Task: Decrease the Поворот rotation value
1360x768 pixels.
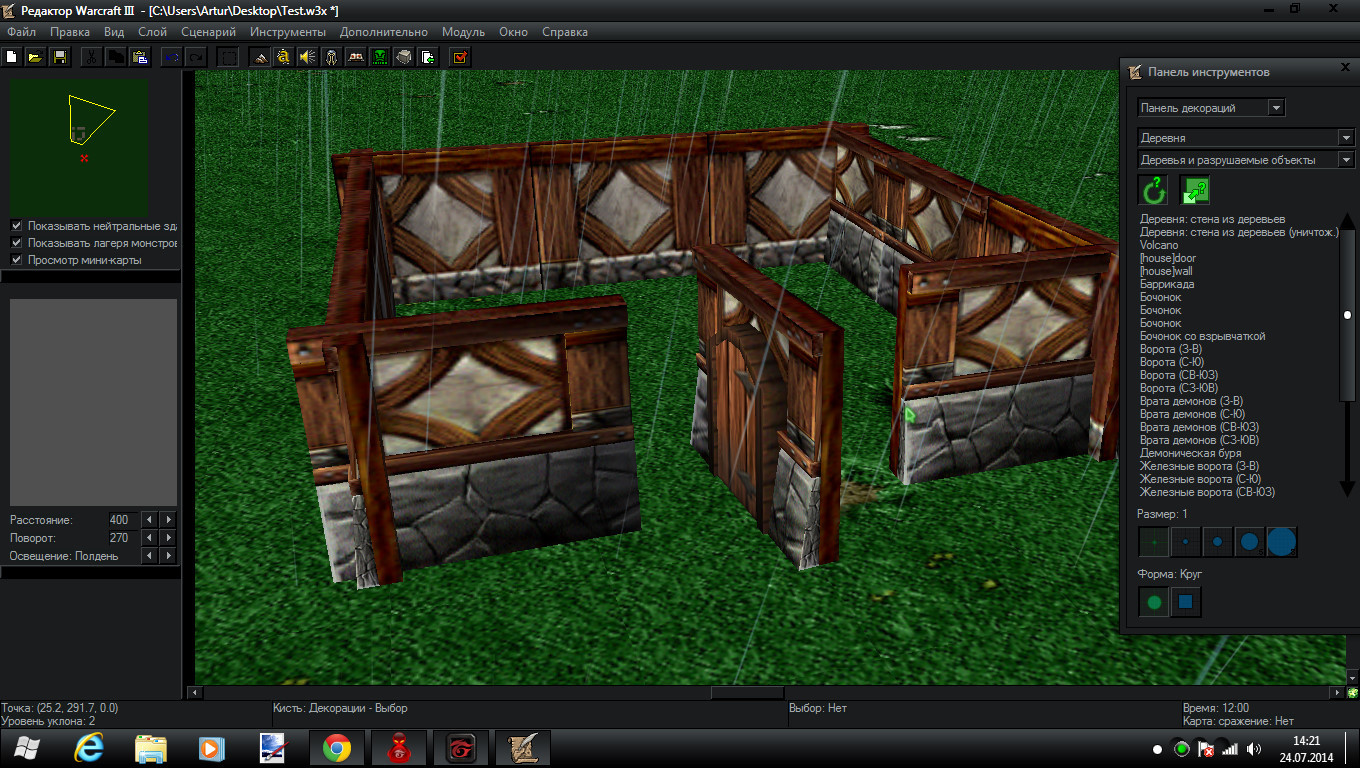Action: point(149,538)
